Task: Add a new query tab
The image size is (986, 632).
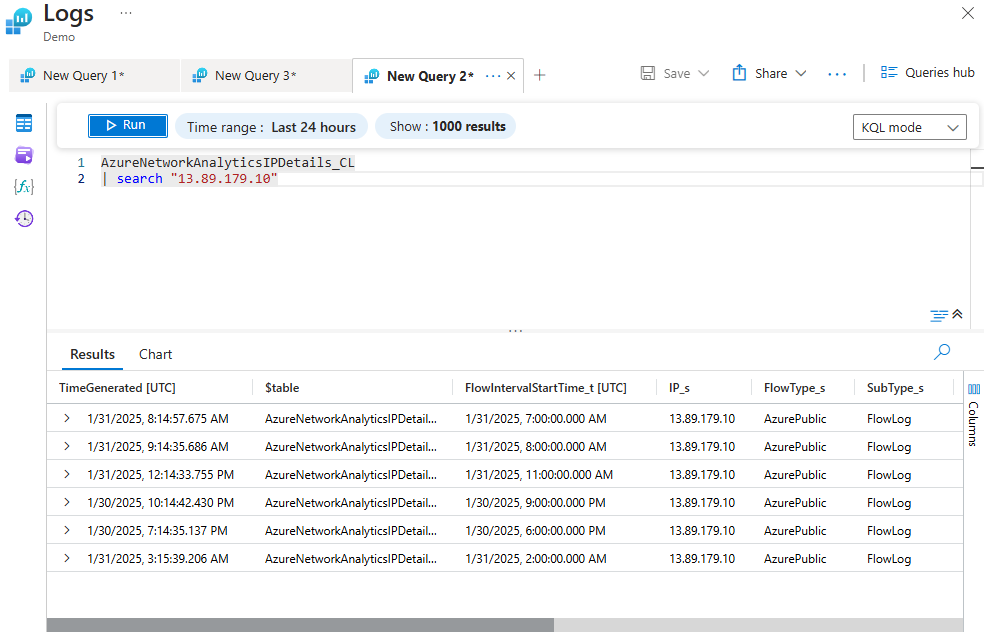Action: tap(540, 75)
